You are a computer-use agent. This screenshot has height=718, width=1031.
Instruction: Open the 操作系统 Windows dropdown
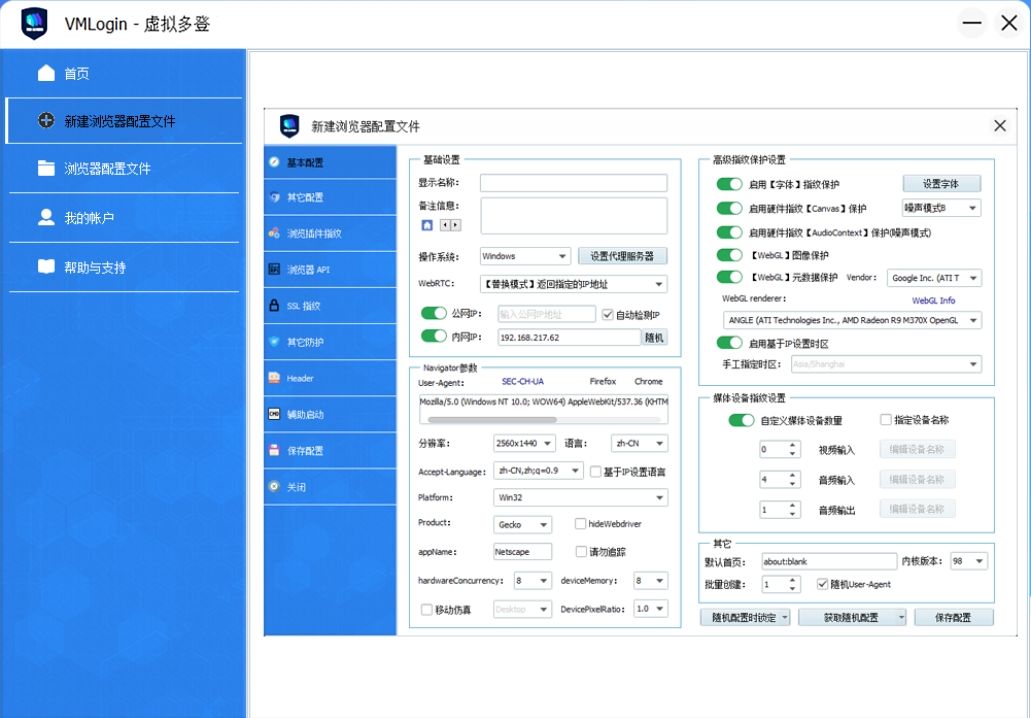(x=525, y=256)
